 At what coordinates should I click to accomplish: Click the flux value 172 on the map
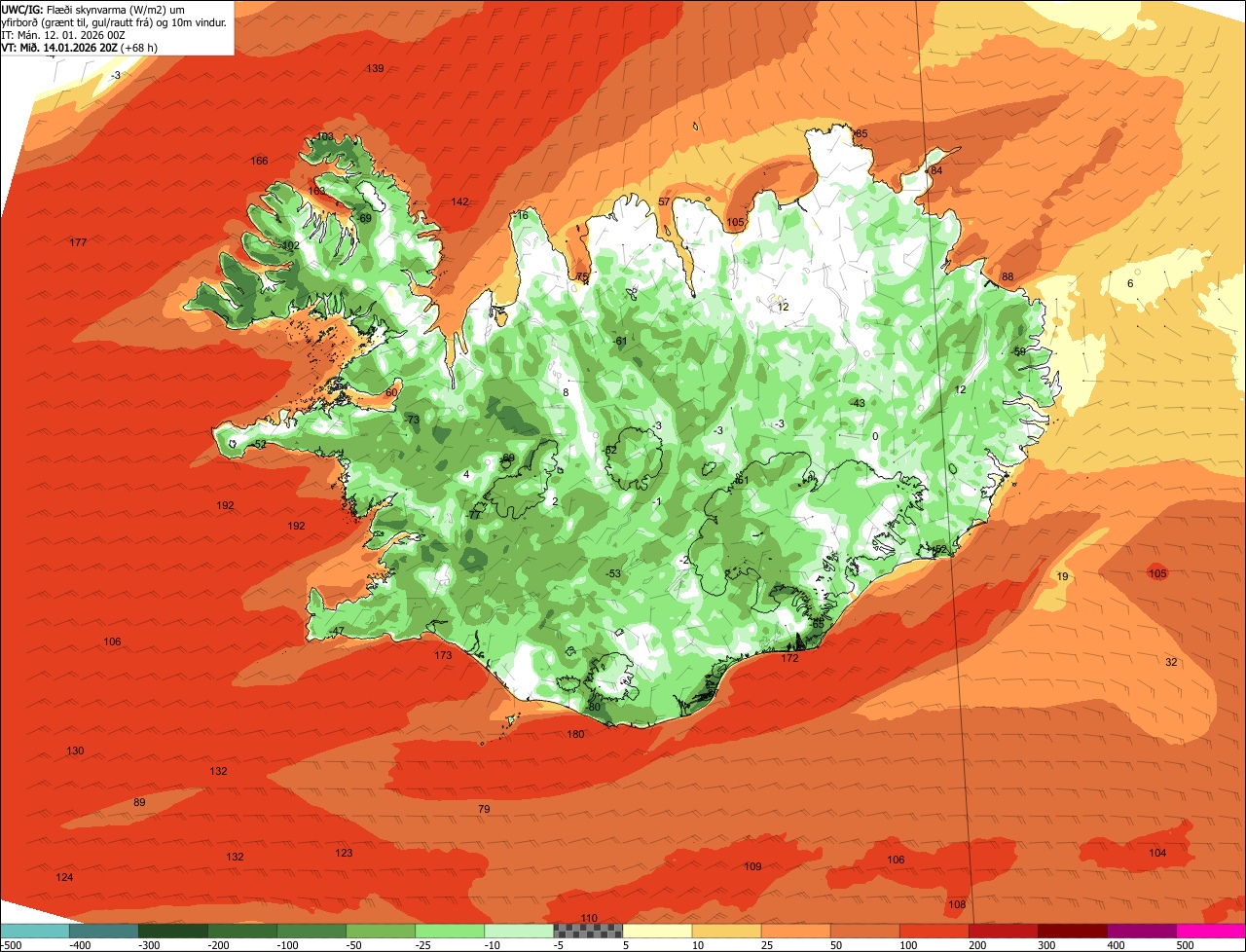789,658
